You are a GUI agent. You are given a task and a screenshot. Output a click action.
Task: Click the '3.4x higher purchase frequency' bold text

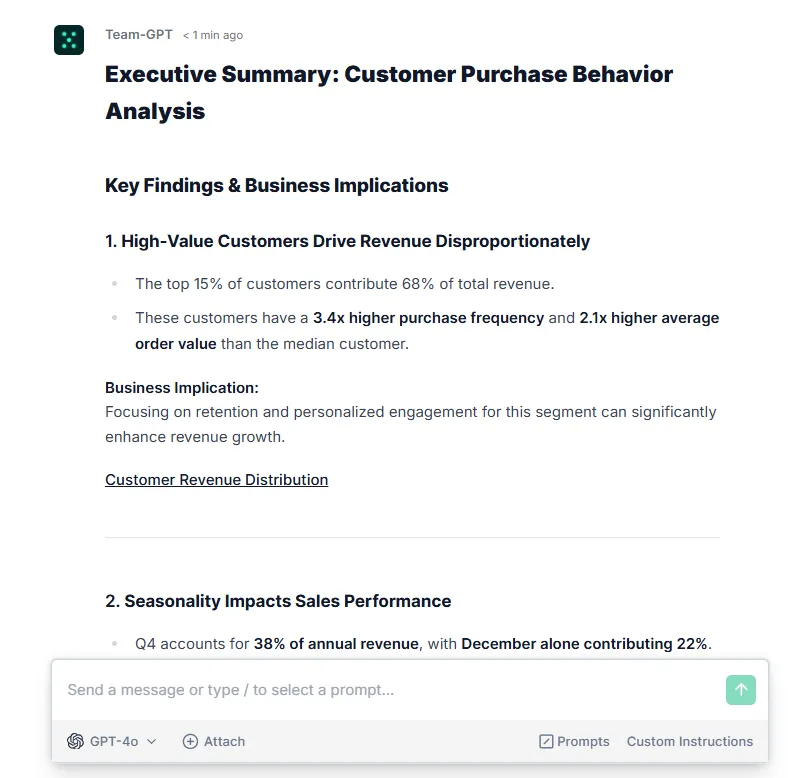(428, 318)
